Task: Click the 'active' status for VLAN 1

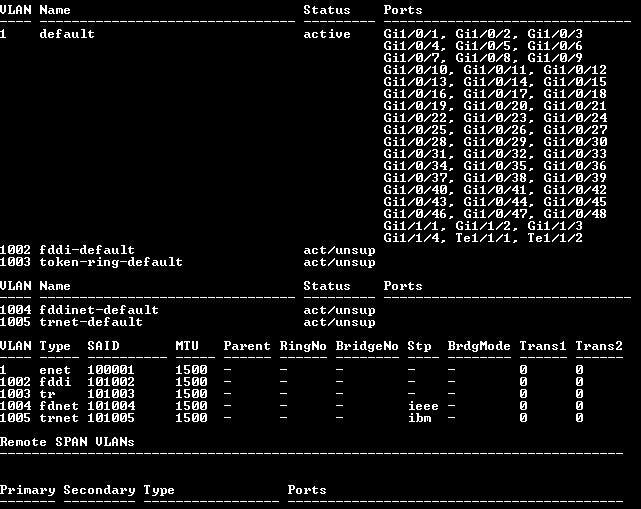Action: pyautogui.click(x=327, y=34)
